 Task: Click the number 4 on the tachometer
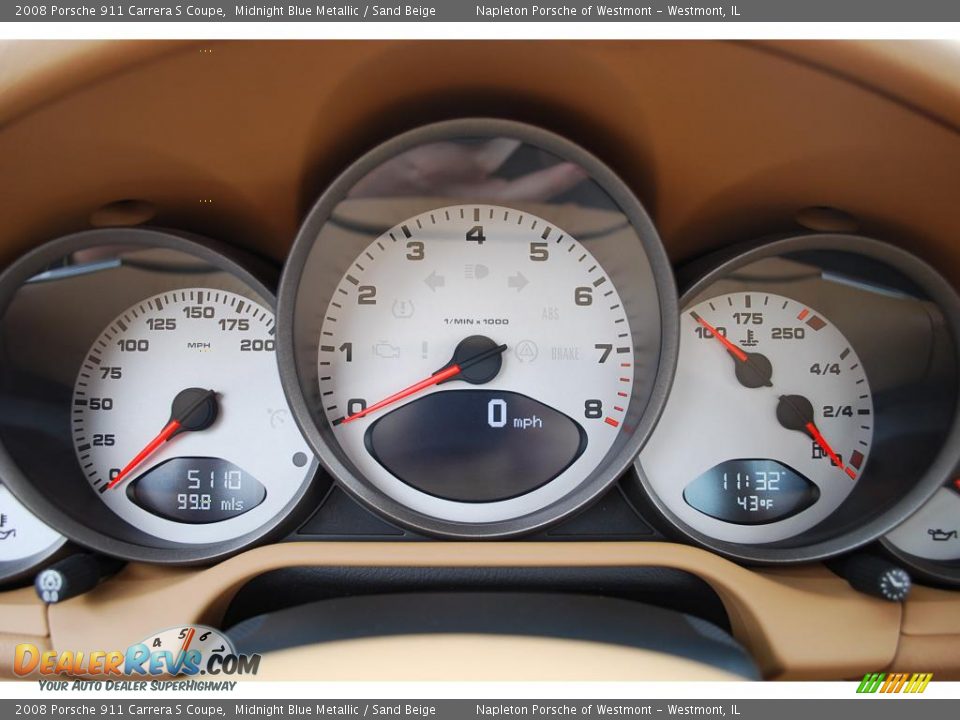(476, 234)
